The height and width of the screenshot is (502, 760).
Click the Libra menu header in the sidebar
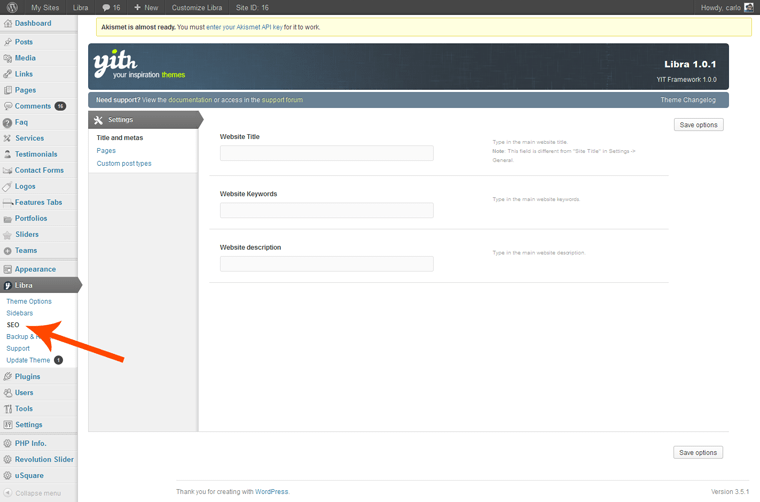39,285
